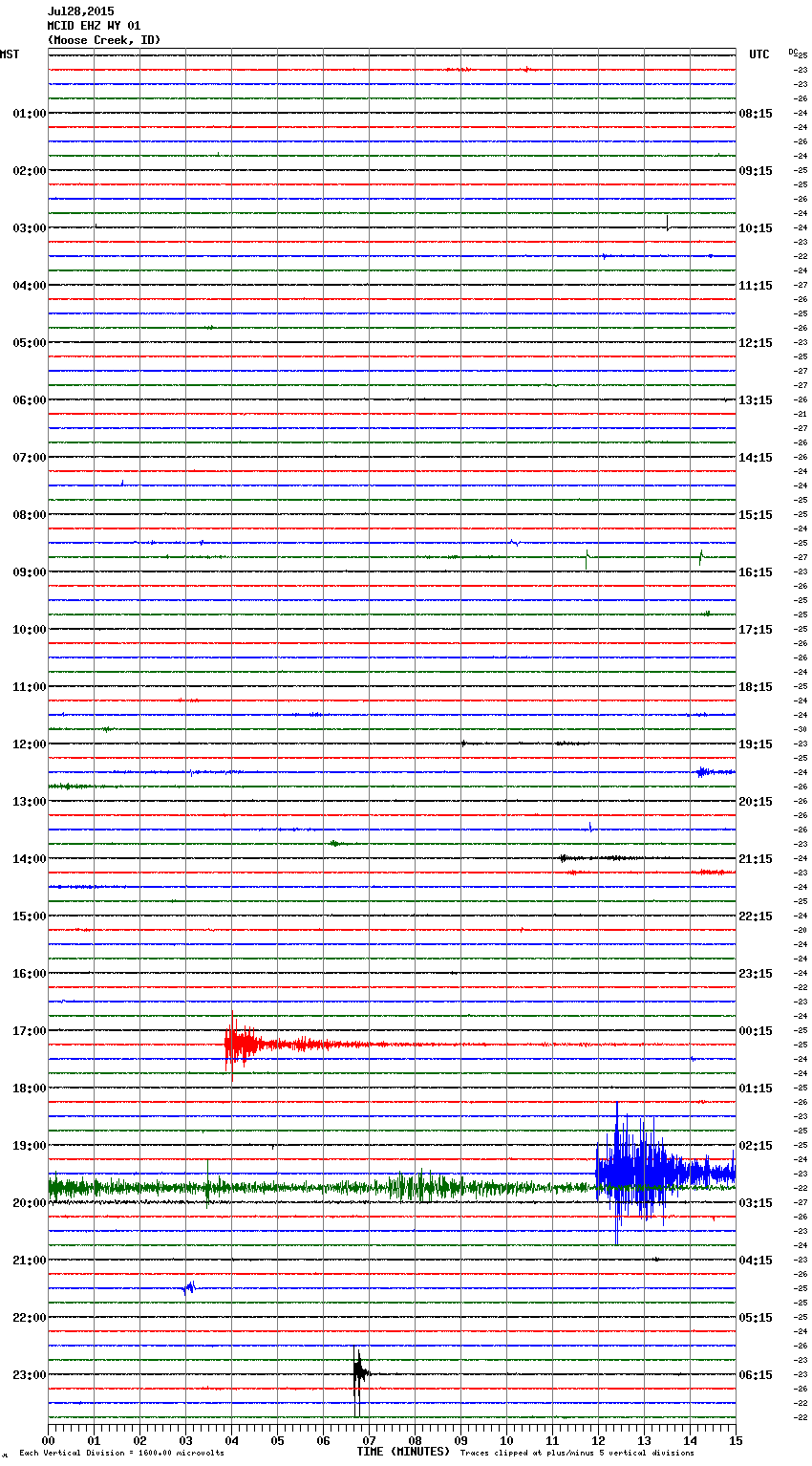
Task: Click the 18:15 UTC time label
Action: click(756, 686)
